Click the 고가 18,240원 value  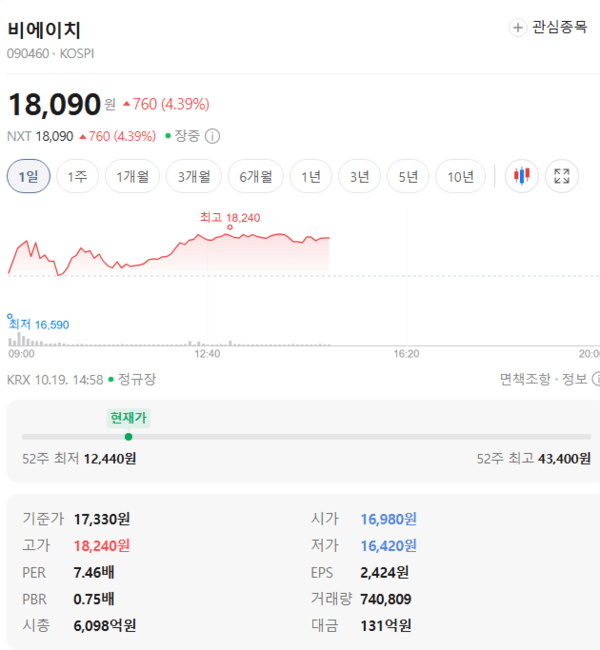tap(102, 546)
